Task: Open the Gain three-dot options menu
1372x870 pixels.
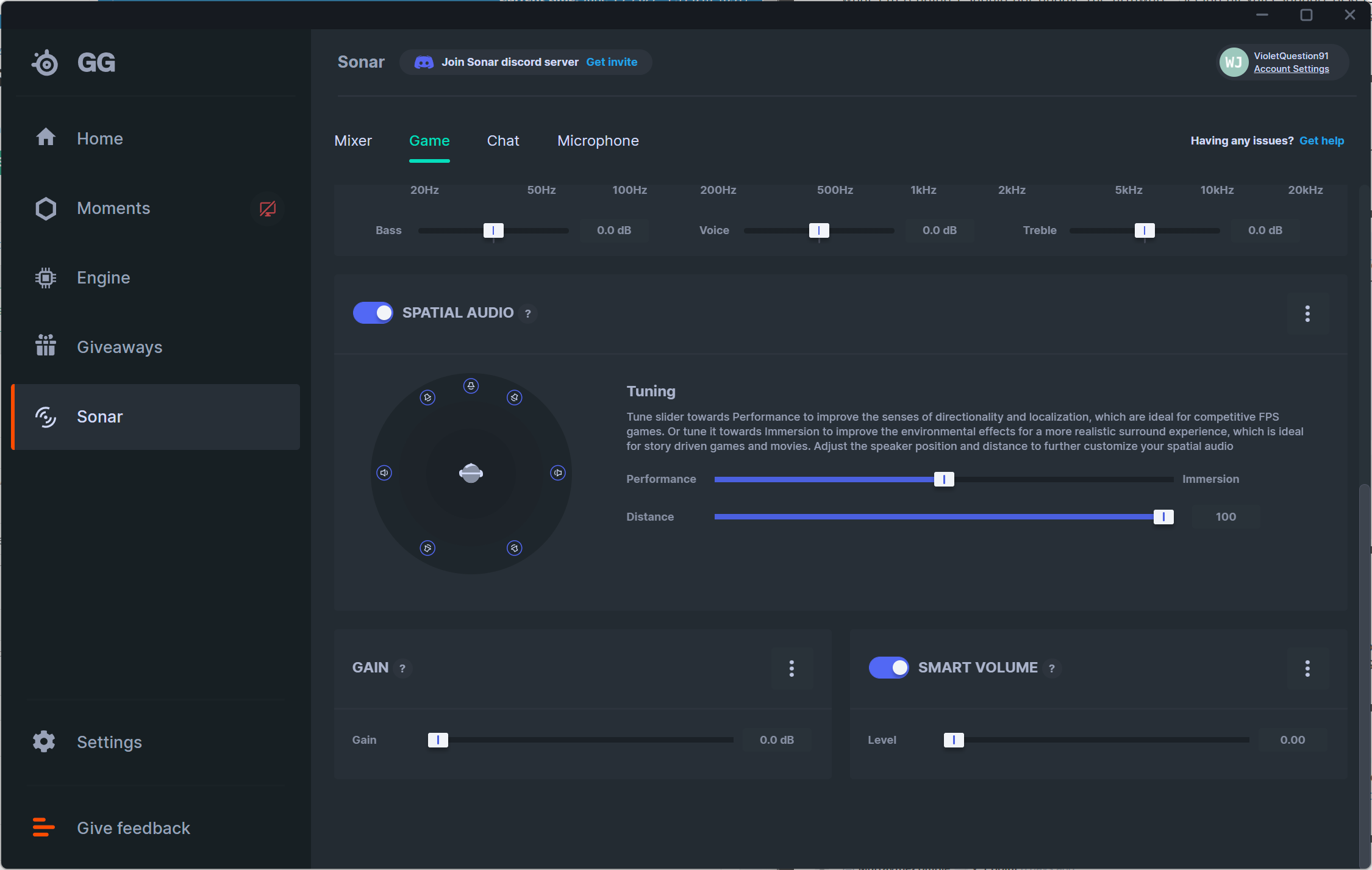Action: [791, 669]
